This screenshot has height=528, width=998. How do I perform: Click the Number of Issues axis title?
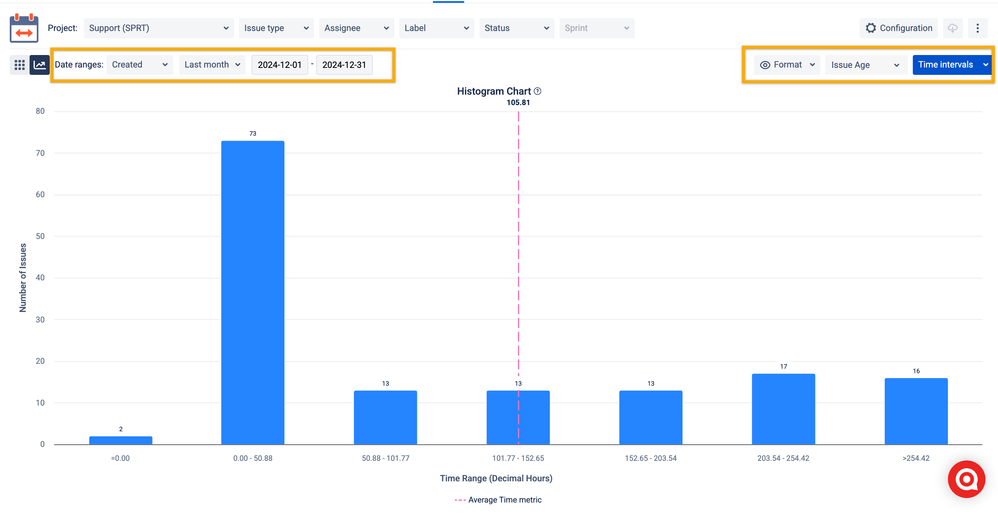click(23, 278)
